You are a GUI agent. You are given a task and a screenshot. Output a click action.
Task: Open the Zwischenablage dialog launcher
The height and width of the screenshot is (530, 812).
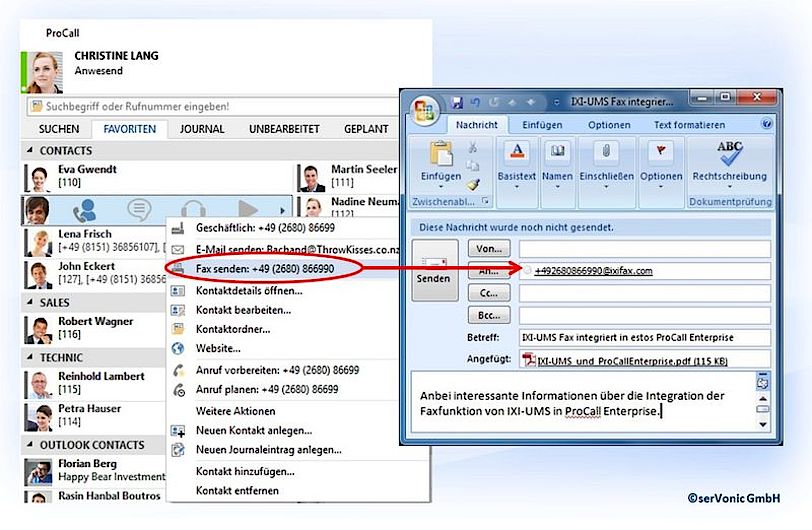(485, 201)
